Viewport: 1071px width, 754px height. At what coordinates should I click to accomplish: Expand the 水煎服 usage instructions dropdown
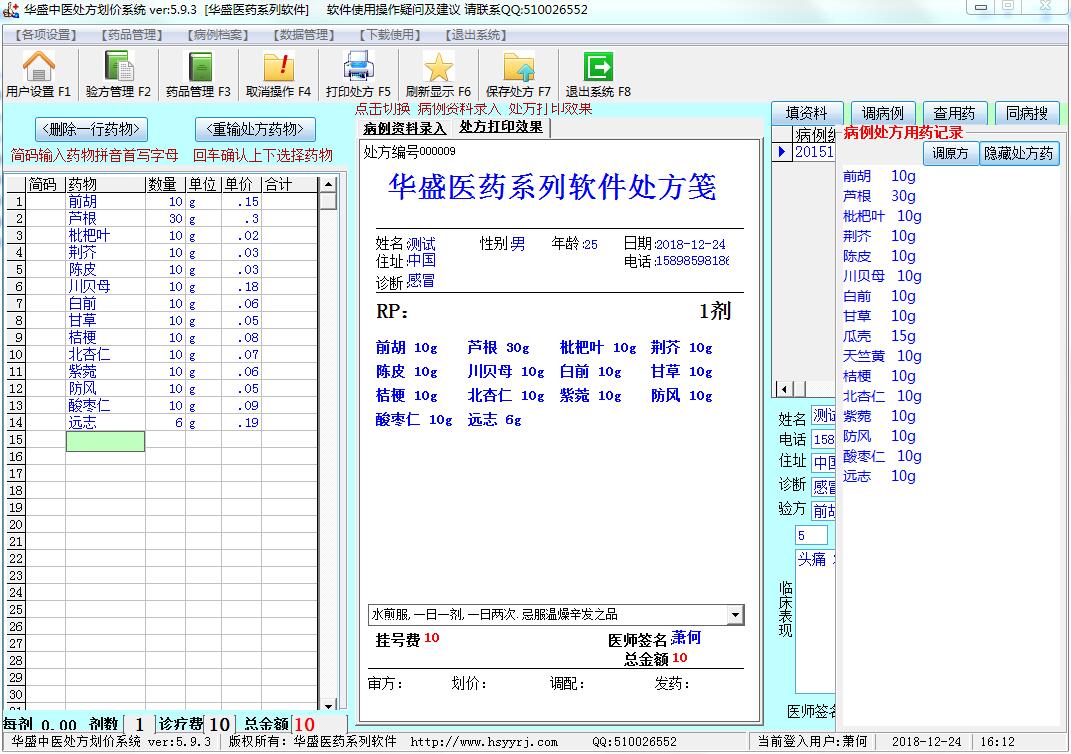click(735, 615)
